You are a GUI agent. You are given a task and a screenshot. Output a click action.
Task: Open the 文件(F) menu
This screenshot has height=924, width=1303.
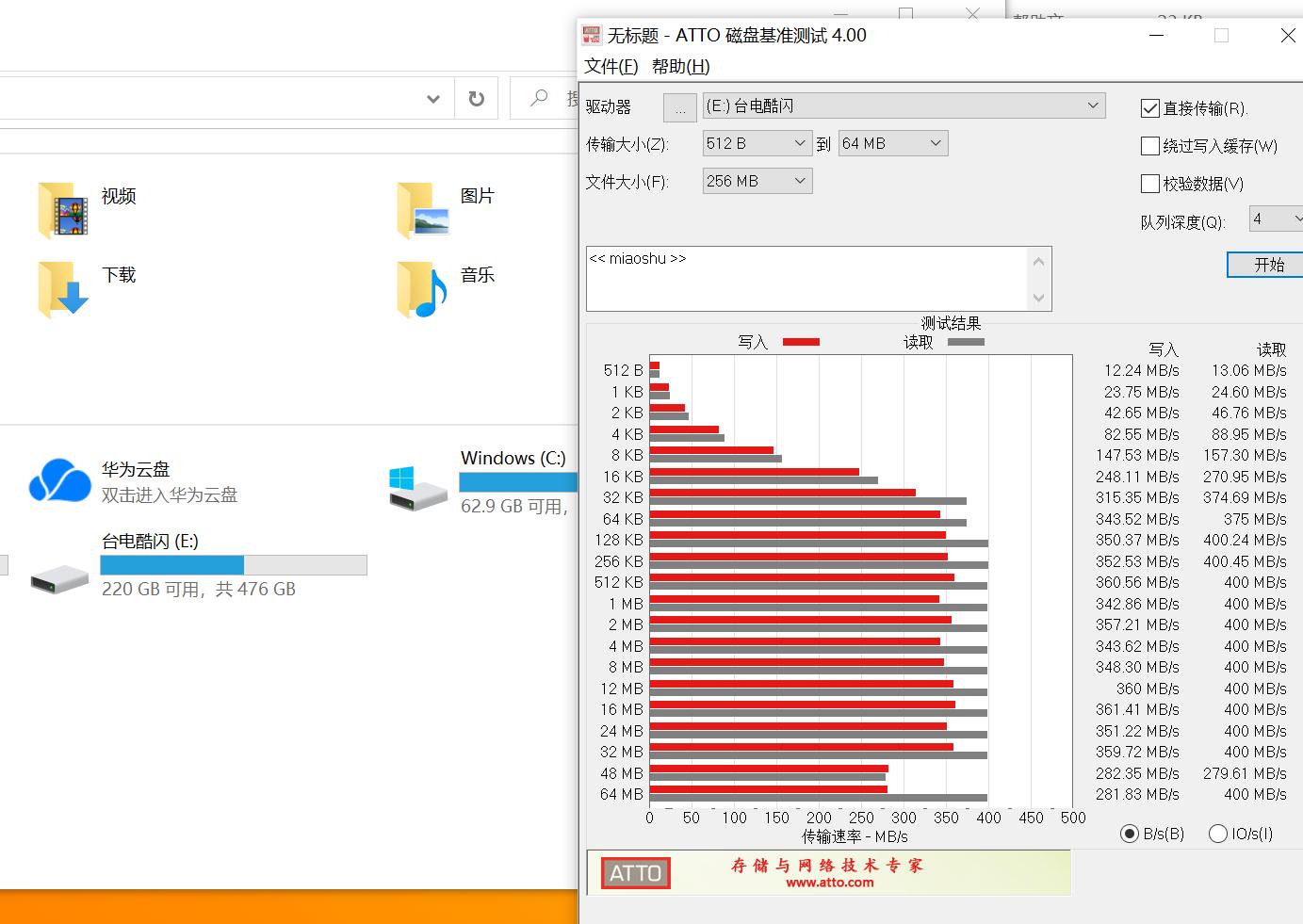point(611,66)
